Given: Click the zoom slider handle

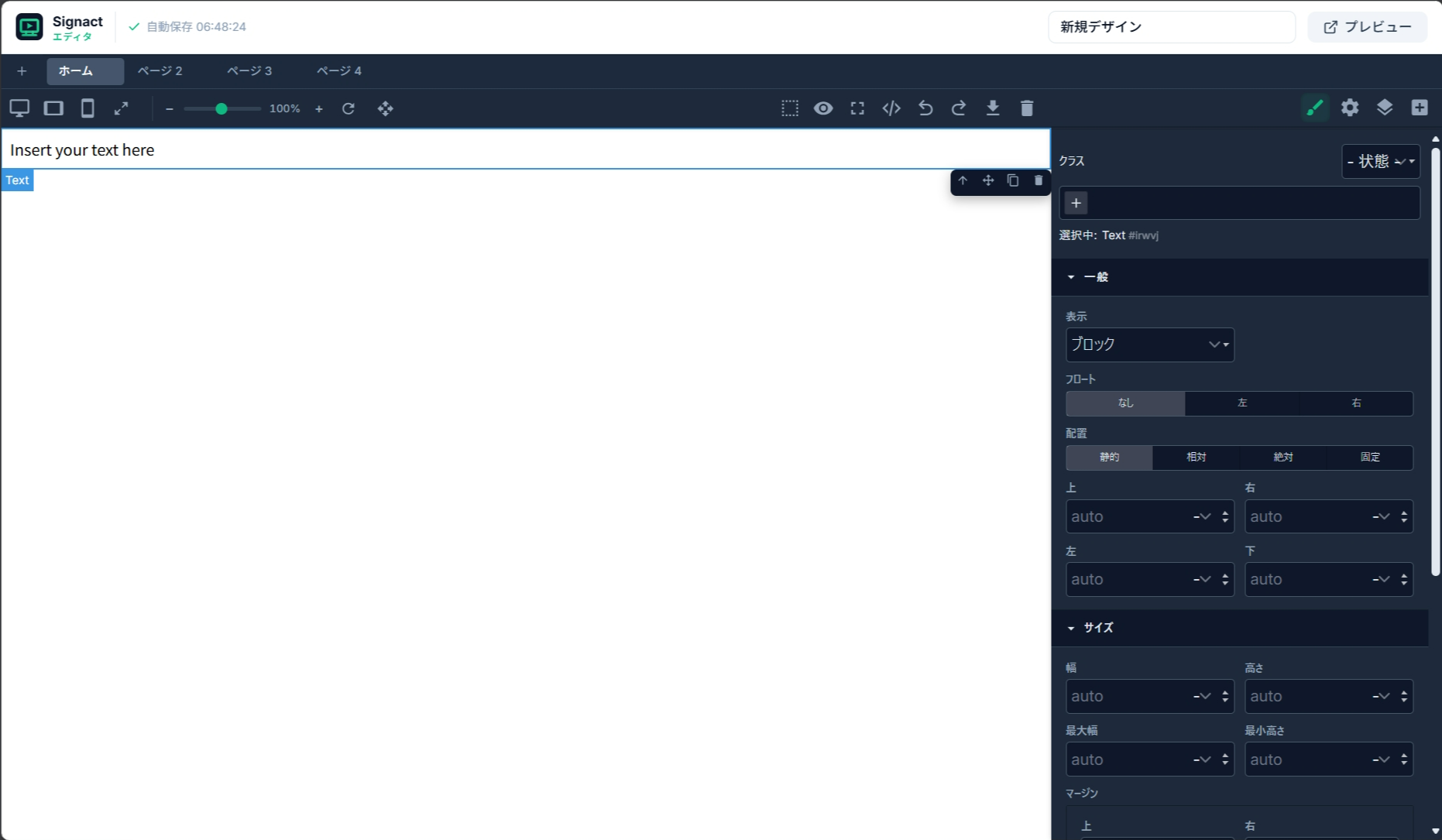Looking at the screenshot, I should pyautogui.click(x=221, y=109).
